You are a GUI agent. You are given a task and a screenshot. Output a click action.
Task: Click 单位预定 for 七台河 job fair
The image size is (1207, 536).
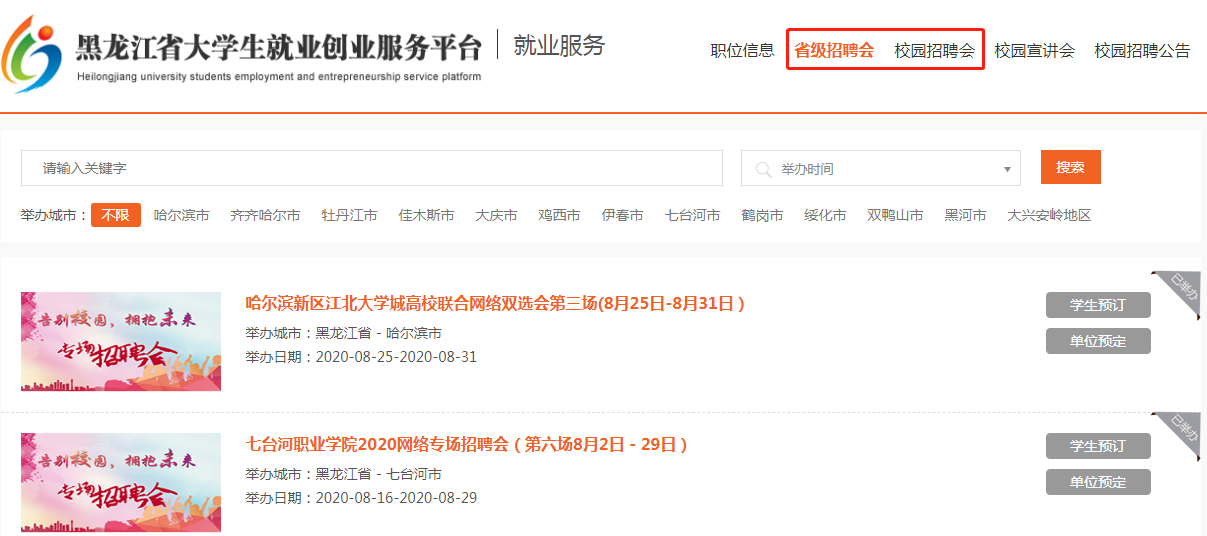1098,482
